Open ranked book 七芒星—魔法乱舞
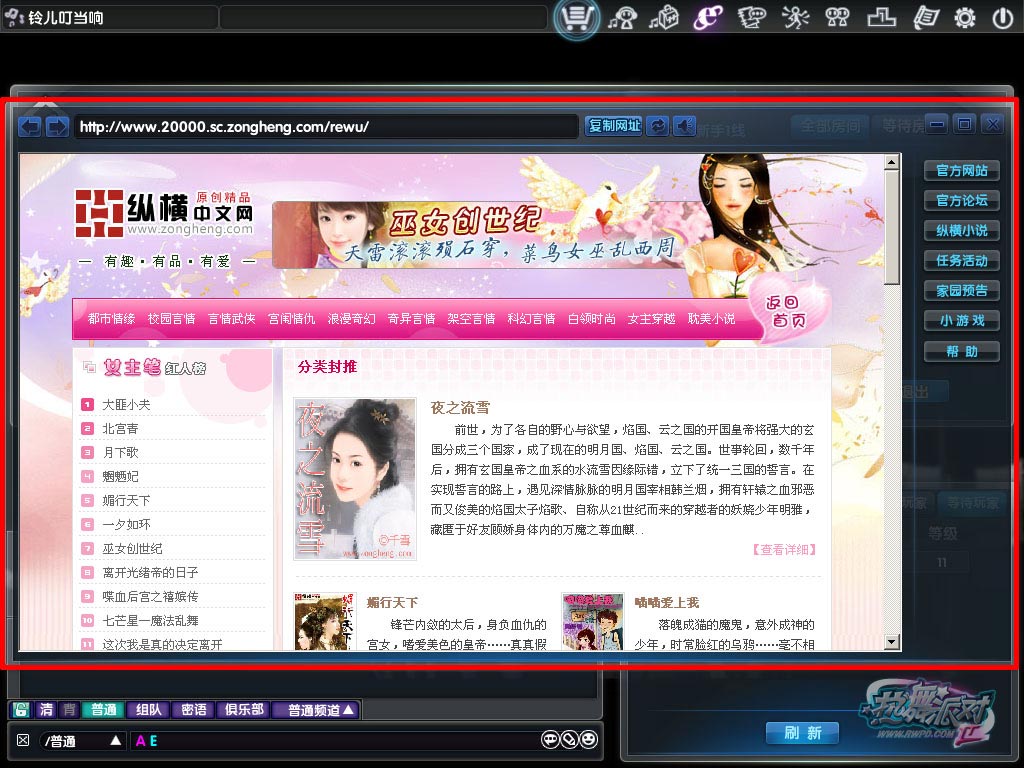 coord(150,620)
